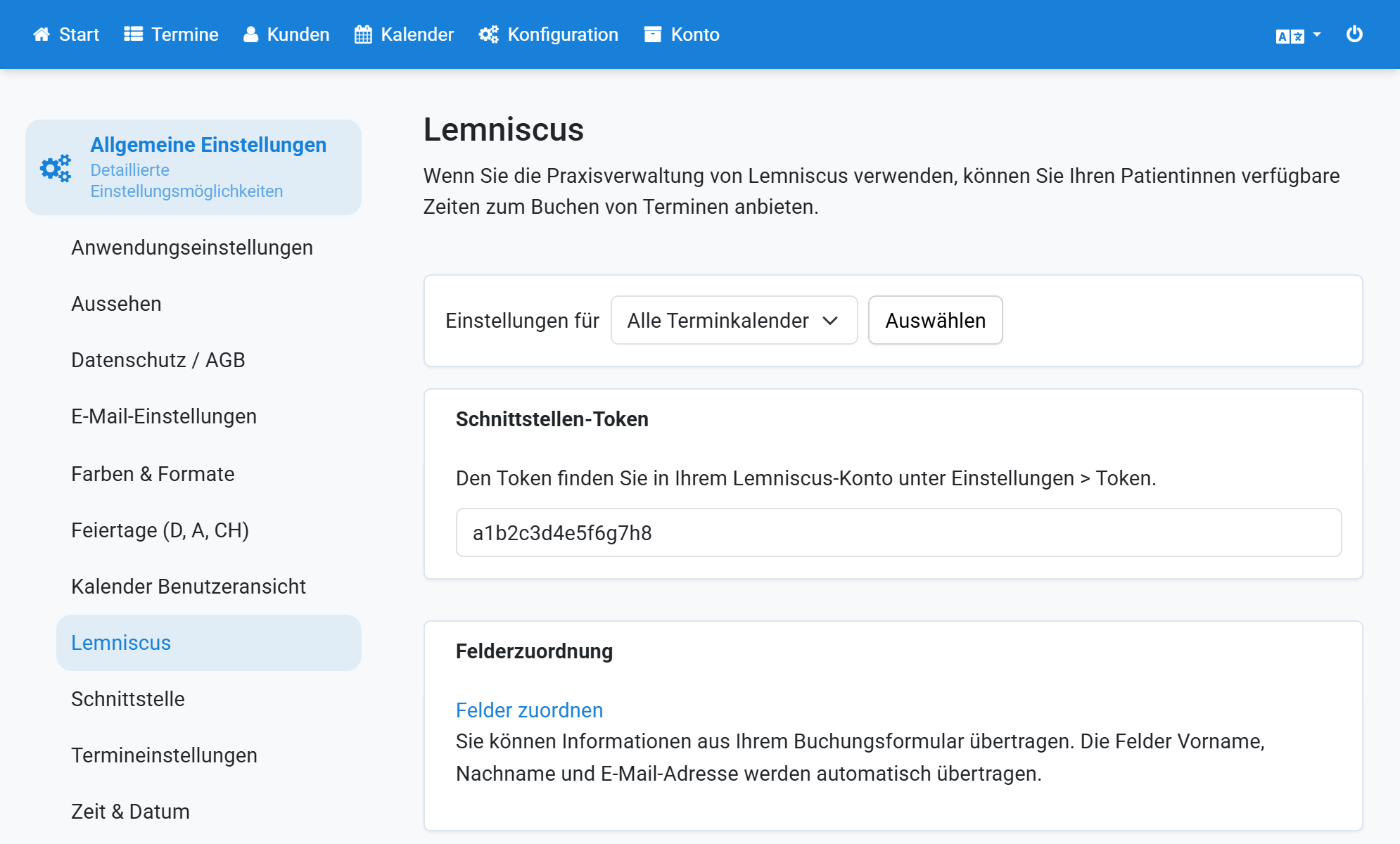The height and width of the screenshot is (844, 1400).
Task: Click the archive box icon beside Konto
Action: click(x=653, y=34)
